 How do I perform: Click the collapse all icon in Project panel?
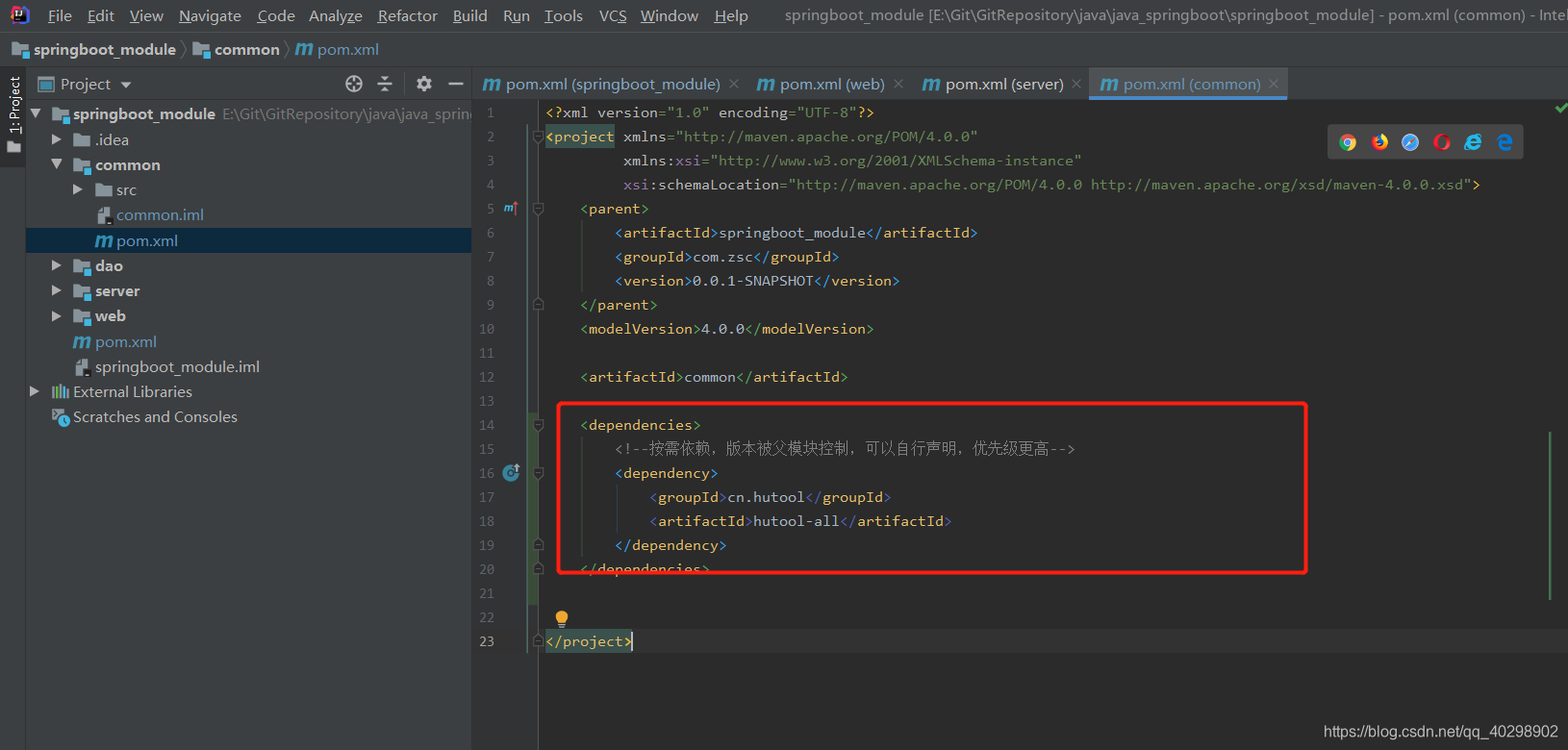click(385, 84)
